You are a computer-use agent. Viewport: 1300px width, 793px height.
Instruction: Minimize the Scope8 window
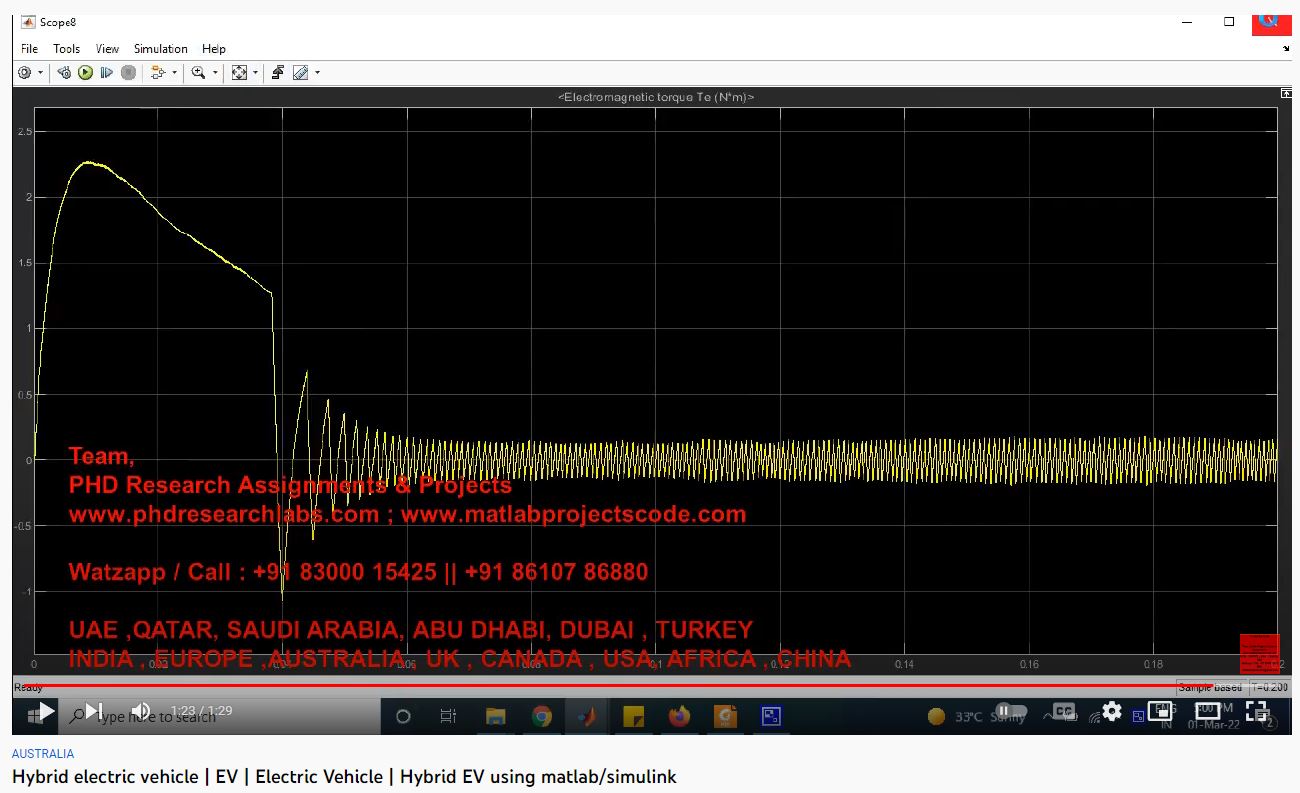coord(1186,21)
